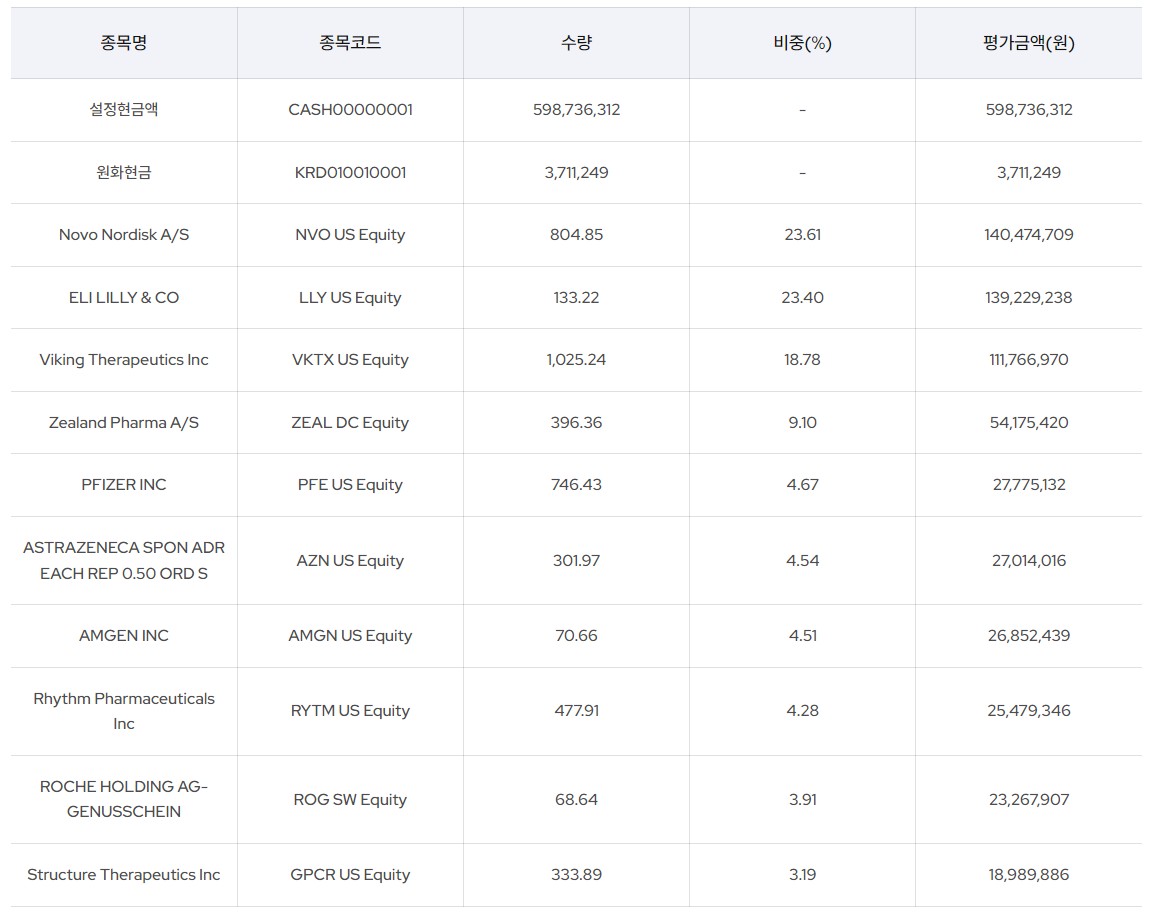Viewport: 1154px width, 915px height.
Task: Click the AZN US Equity code
Action: (350, 560)
